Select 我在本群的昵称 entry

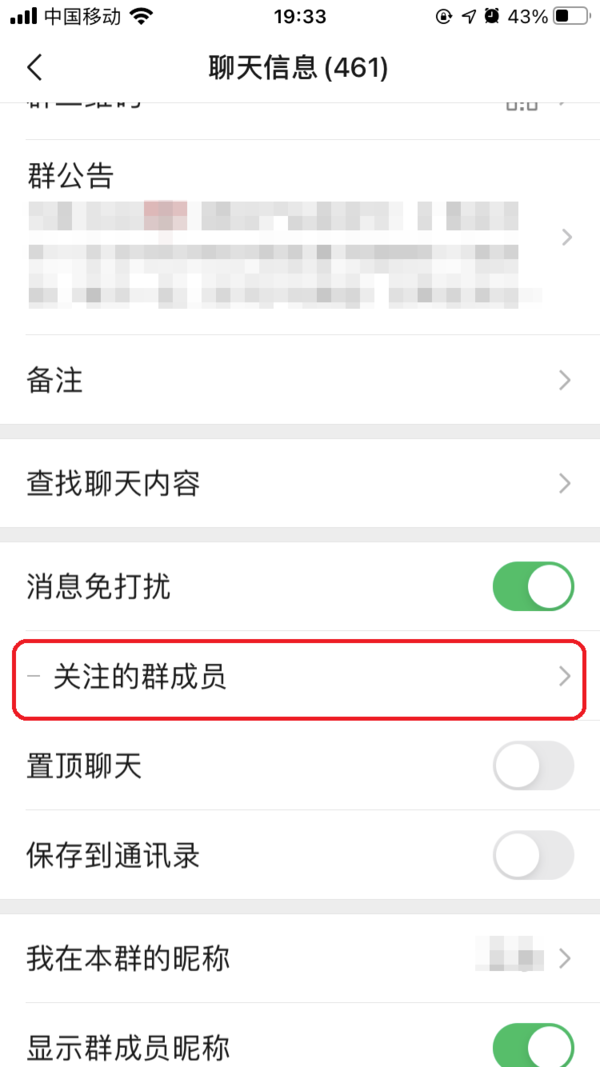pyautogui.click(x=300, y=958)
